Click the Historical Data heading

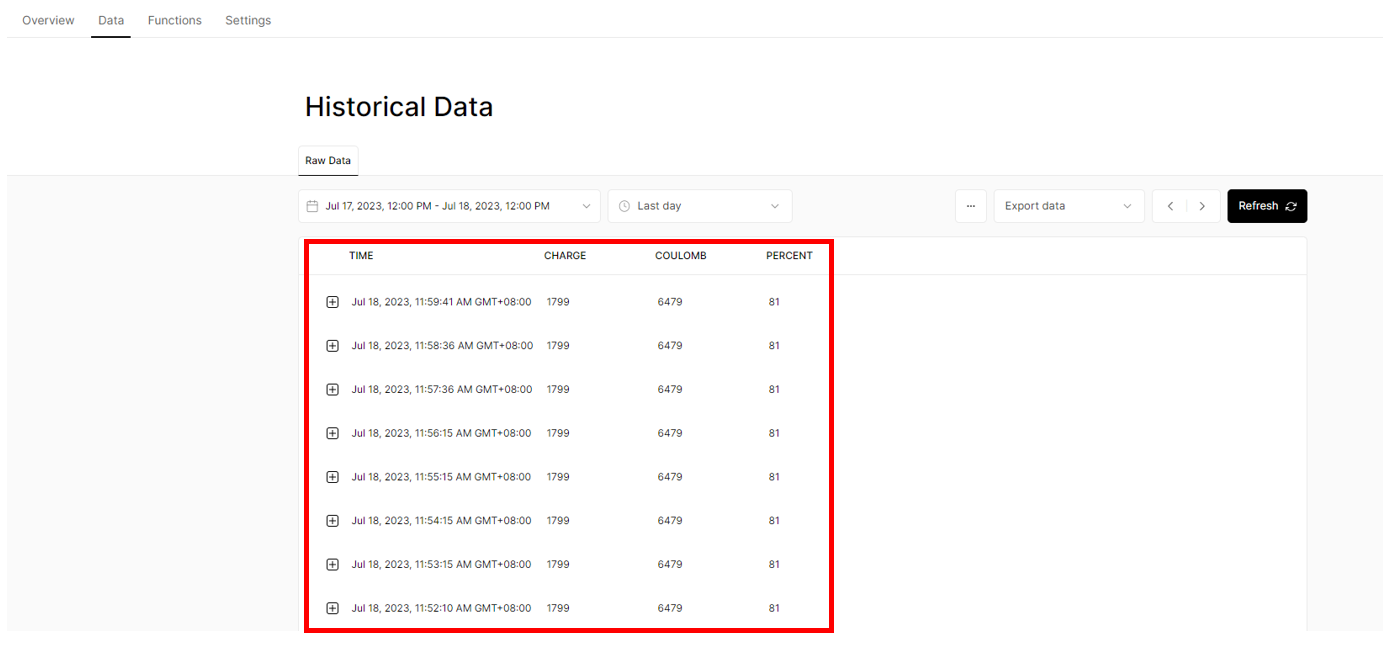[399, 107]
